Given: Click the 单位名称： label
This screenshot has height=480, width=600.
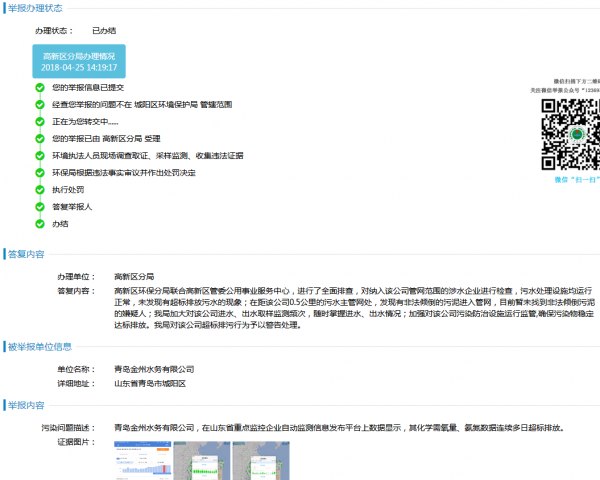Looking at the screenshot, I should tap(76, 369).
